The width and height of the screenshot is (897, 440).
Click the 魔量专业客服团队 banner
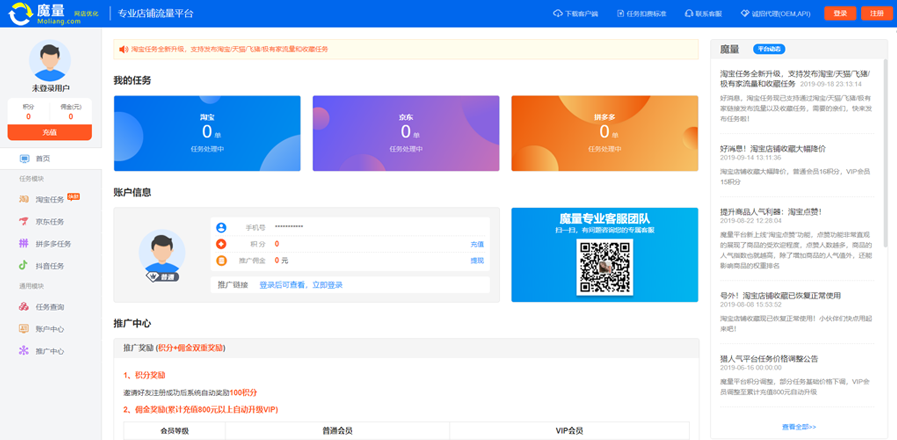coord(605,255)
